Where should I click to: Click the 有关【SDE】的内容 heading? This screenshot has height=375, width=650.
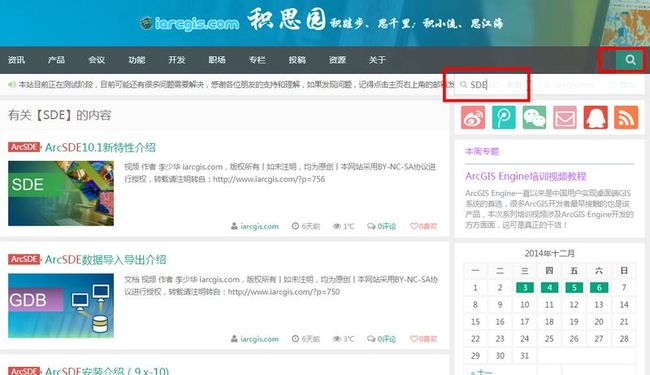[60, 115]
